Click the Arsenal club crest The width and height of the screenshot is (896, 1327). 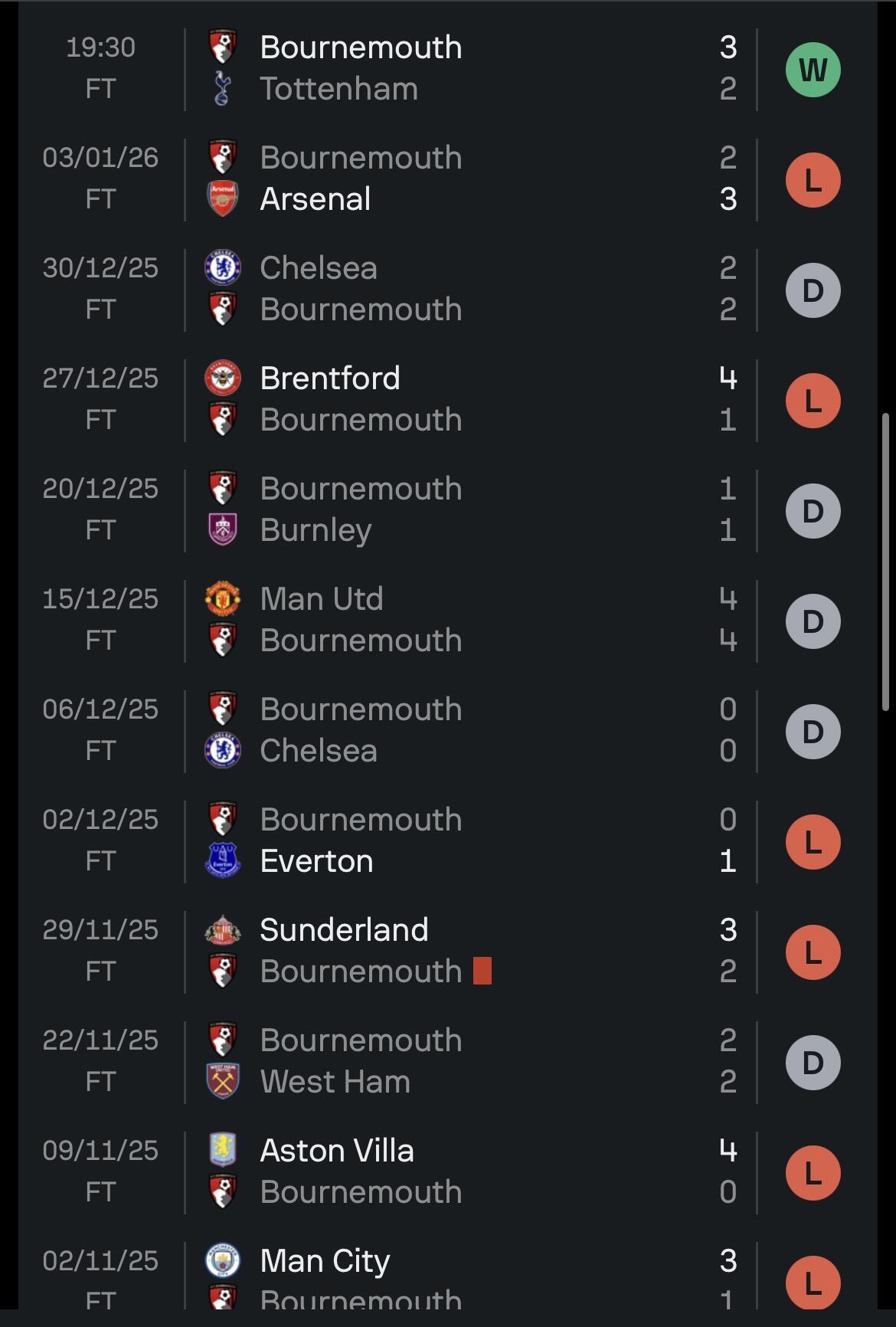click(x=222, y=199)
